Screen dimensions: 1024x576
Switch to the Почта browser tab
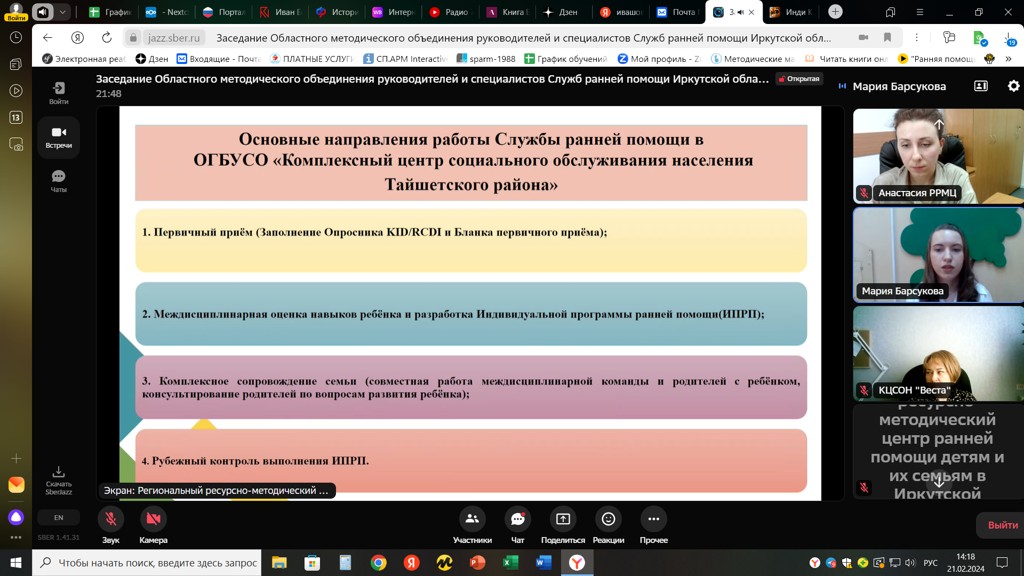676,12
